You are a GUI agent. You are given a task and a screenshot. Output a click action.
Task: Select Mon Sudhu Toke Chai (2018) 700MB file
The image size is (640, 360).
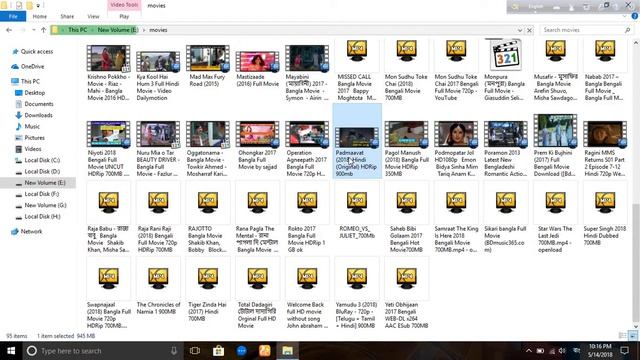(x=407, y=51)
